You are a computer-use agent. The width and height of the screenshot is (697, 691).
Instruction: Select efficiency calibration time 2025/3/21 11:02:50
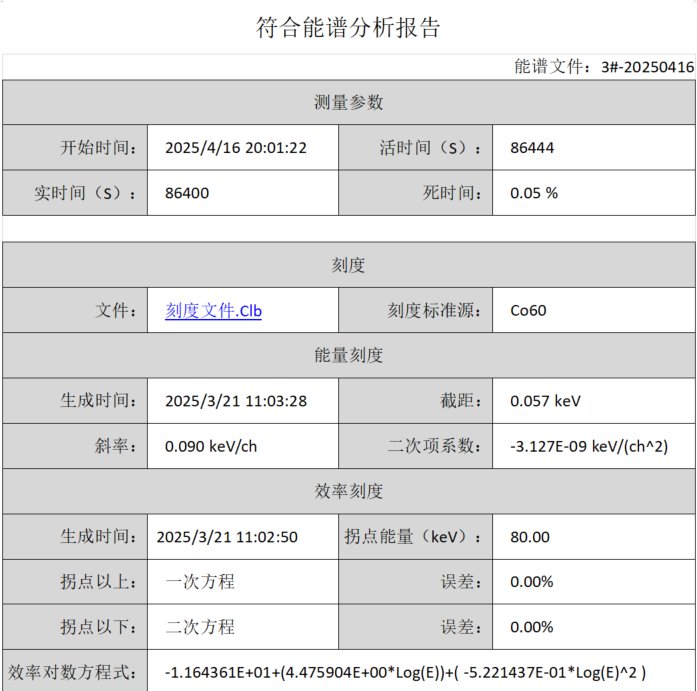[227, 537]
